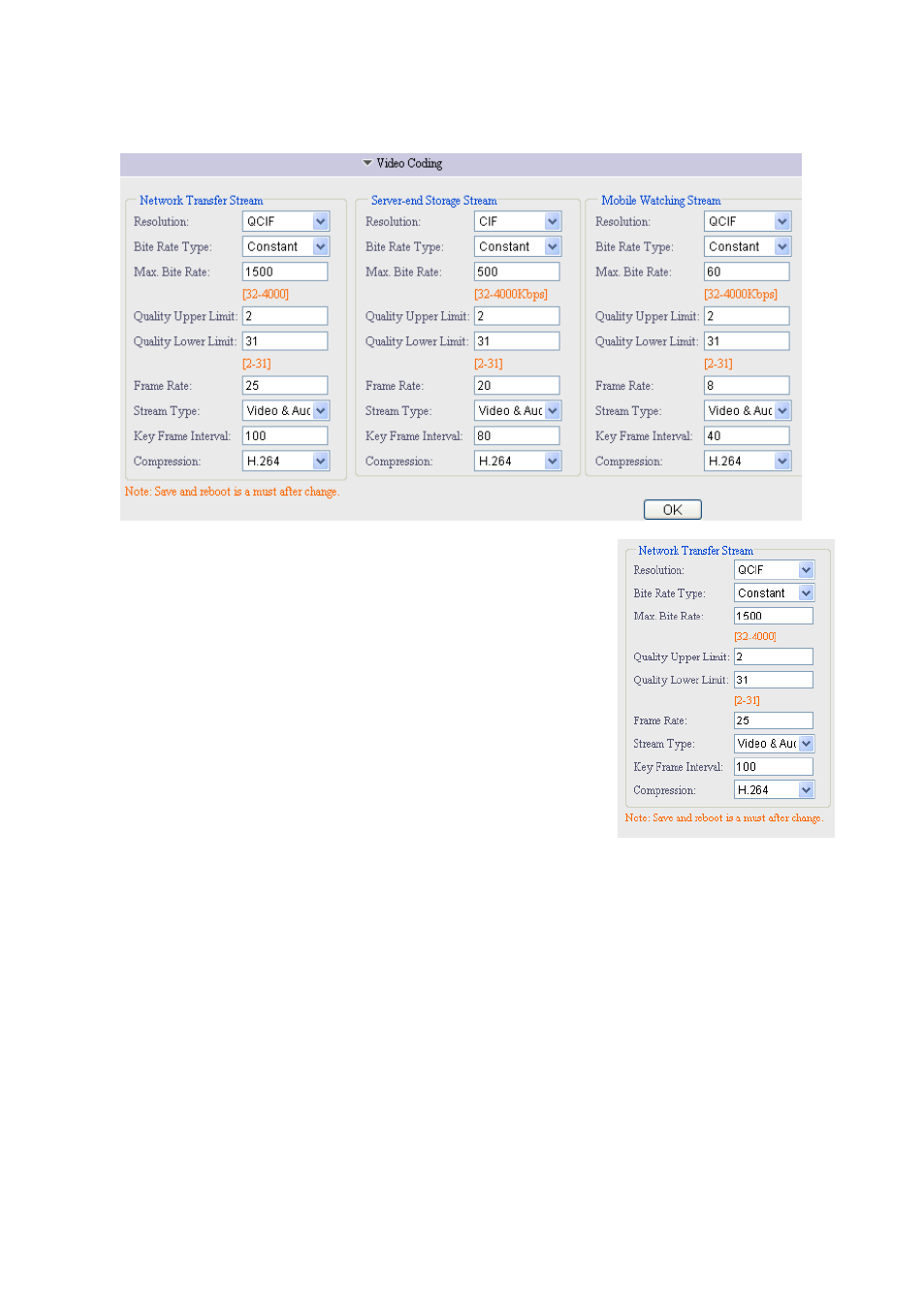Screen dimensions: 924x1311
Task: Click Mobile Quality Lower Limit field
Action: (747, 341)
